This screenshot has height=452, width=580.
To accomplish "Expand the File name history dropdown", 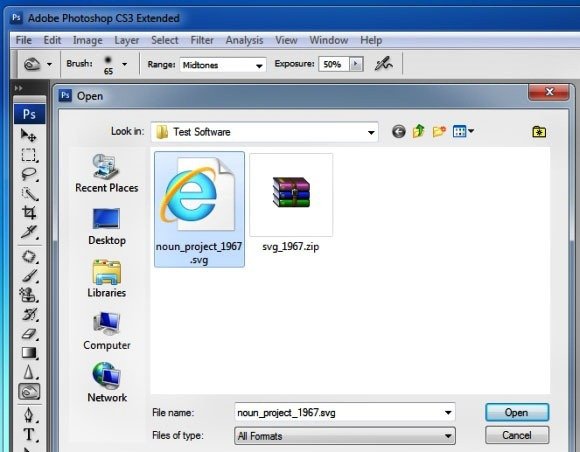I will click(x=448, y=412).
